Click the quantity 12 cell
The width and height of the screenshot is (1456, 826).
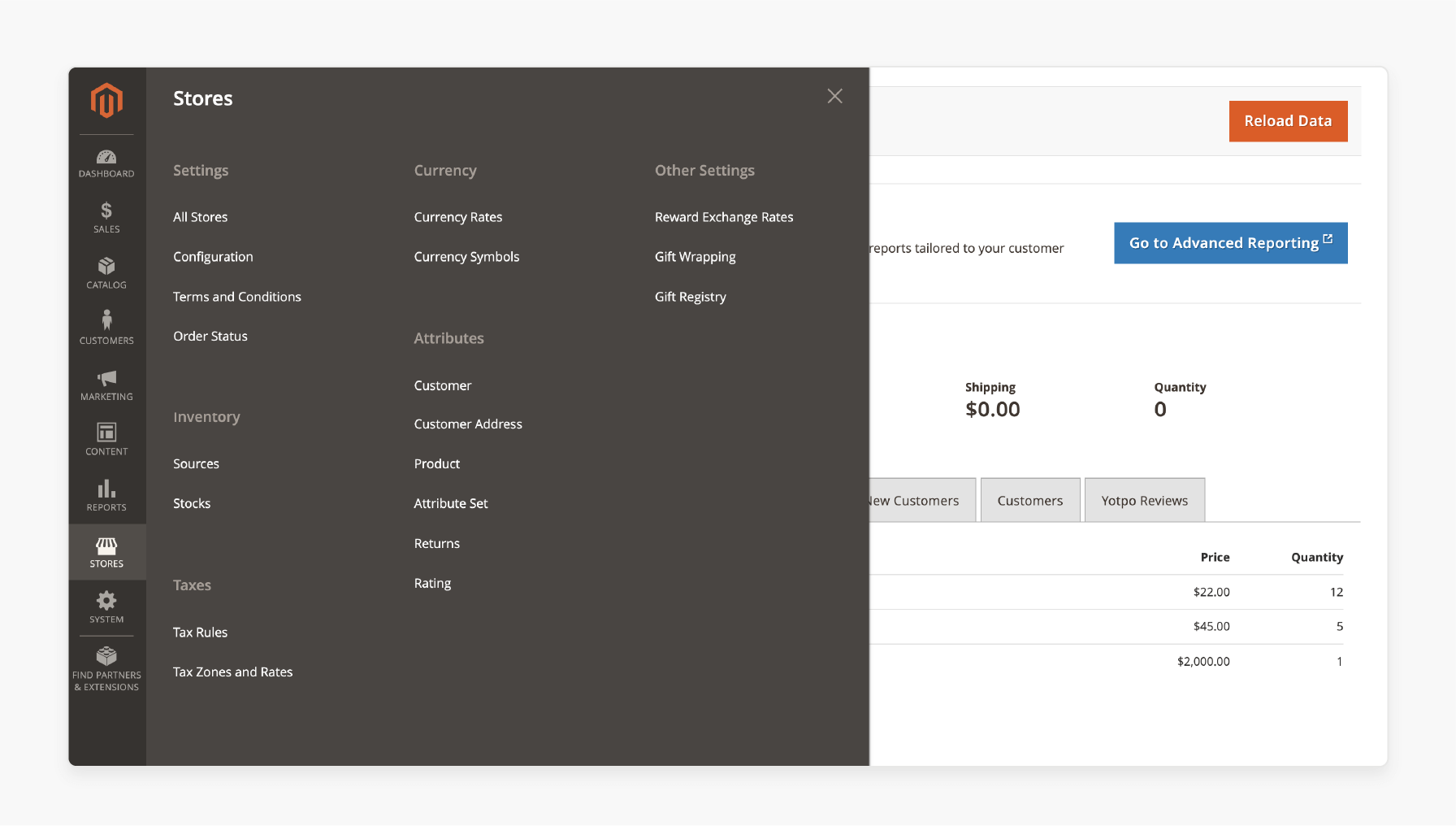pyautogui.click(x=1336, y=593)
